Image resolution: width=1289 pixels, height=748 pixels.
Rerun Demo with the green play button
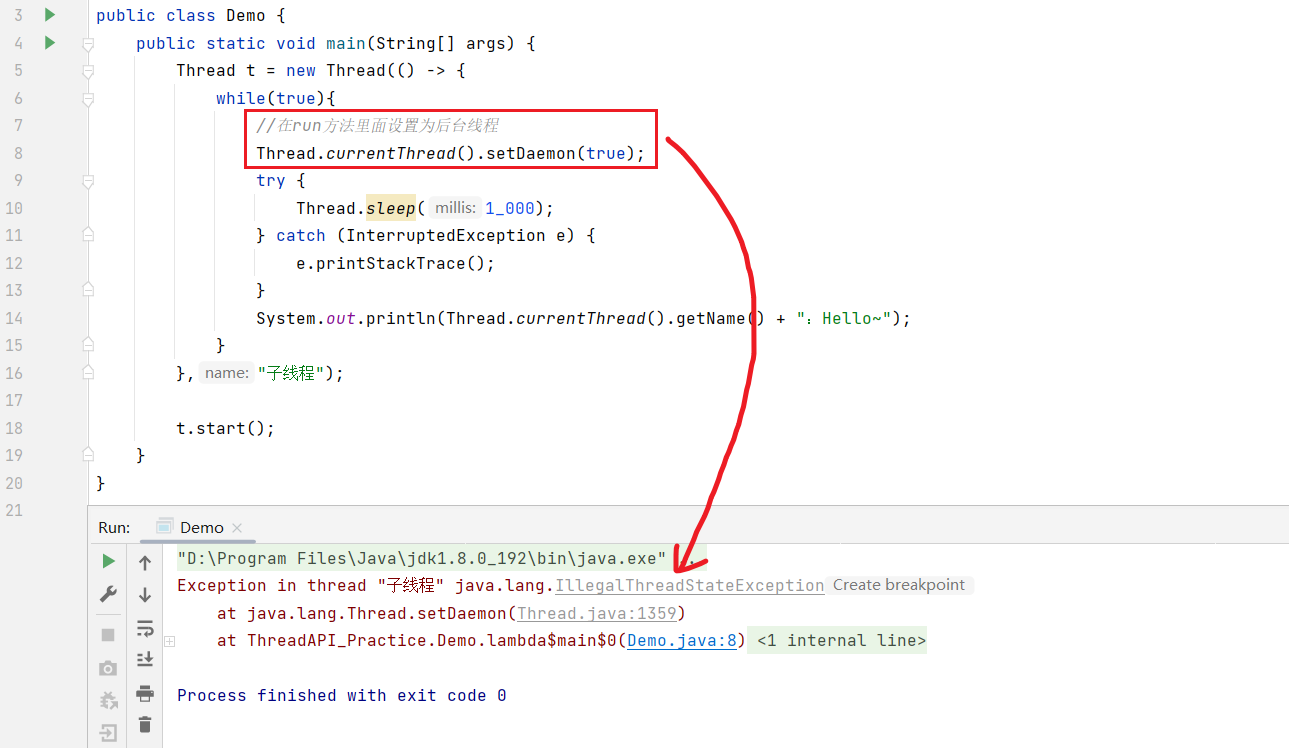[x=109, y=561]
